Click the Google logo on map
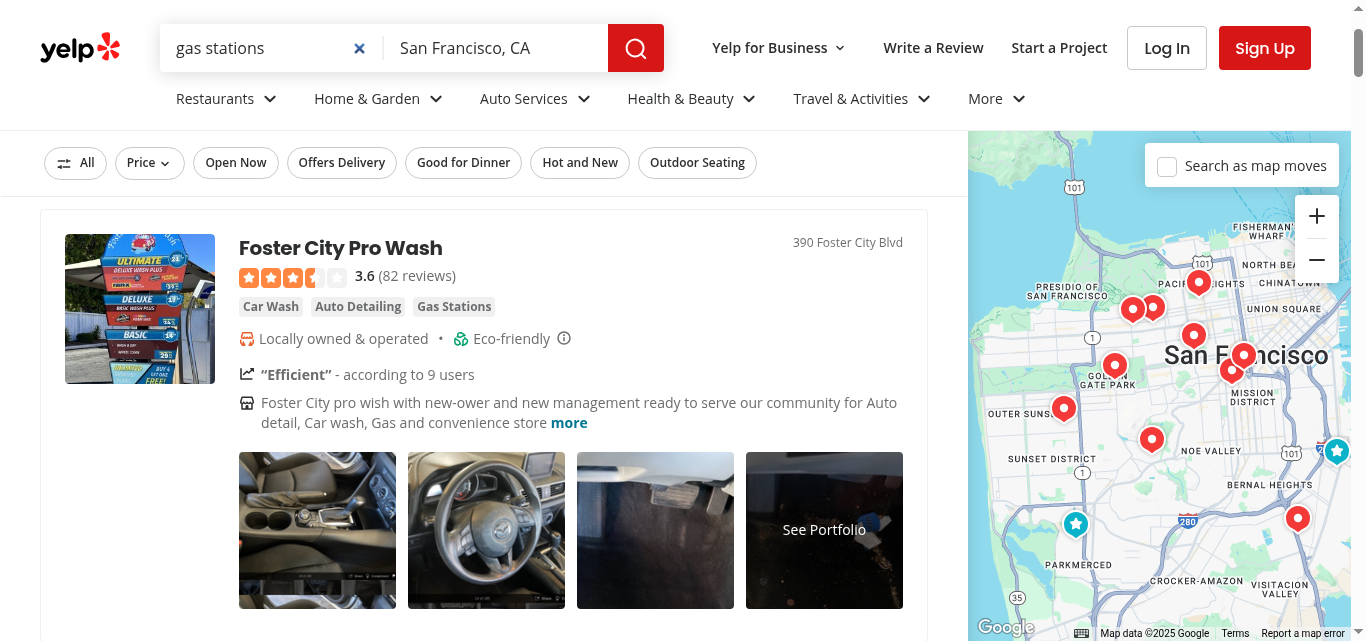The height and width of the screenshot is (641, 1366). (x=1005, y=627)
